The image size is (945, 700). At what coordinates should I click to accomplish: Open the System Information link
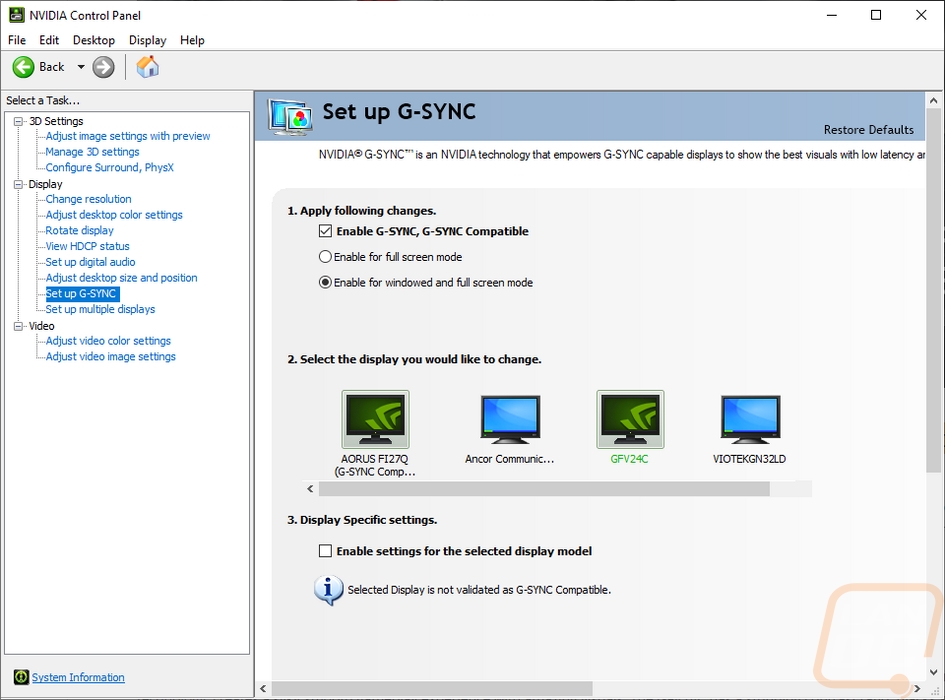tap(78, 677)
